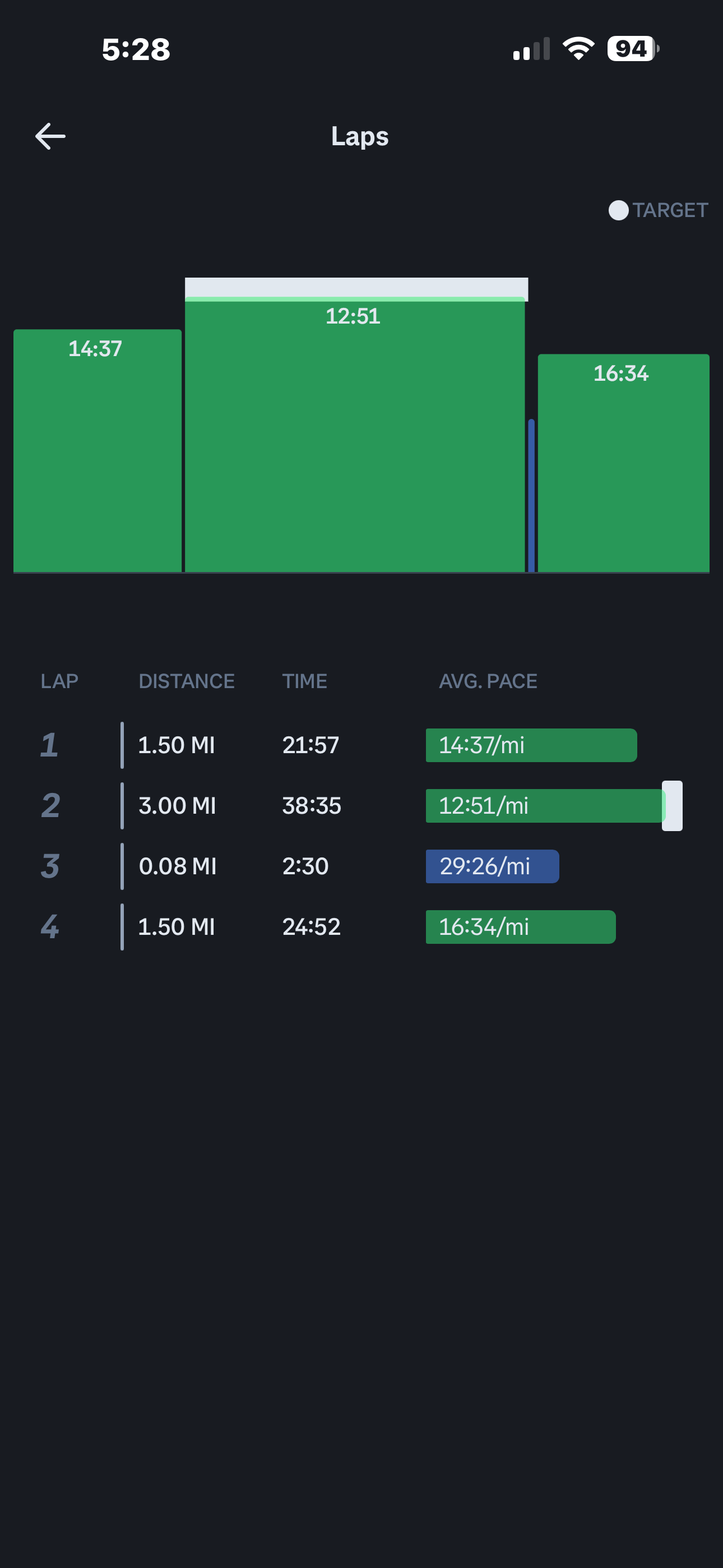
Task: Select the 12:51 lap bar in chart
Action: (355, 435)
